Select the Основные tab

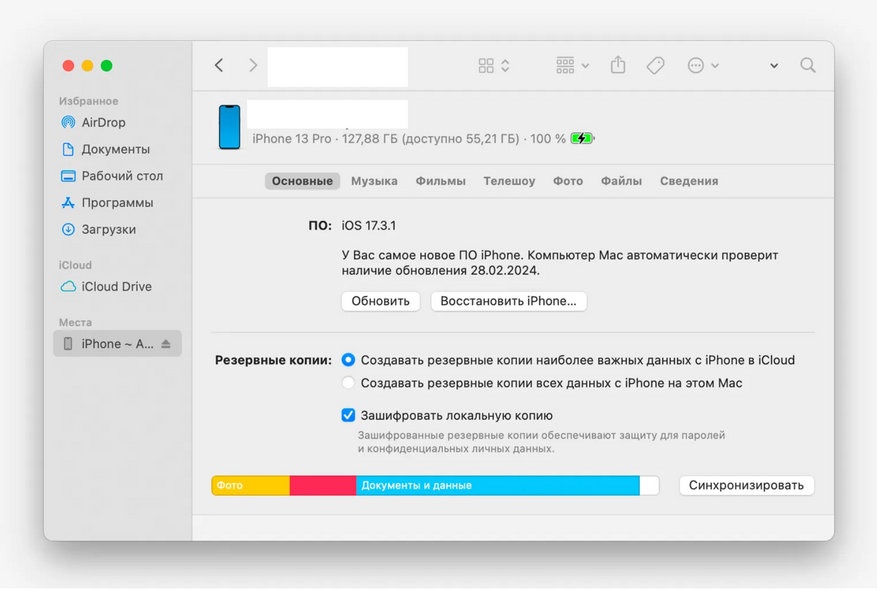(x=302, y=181)
